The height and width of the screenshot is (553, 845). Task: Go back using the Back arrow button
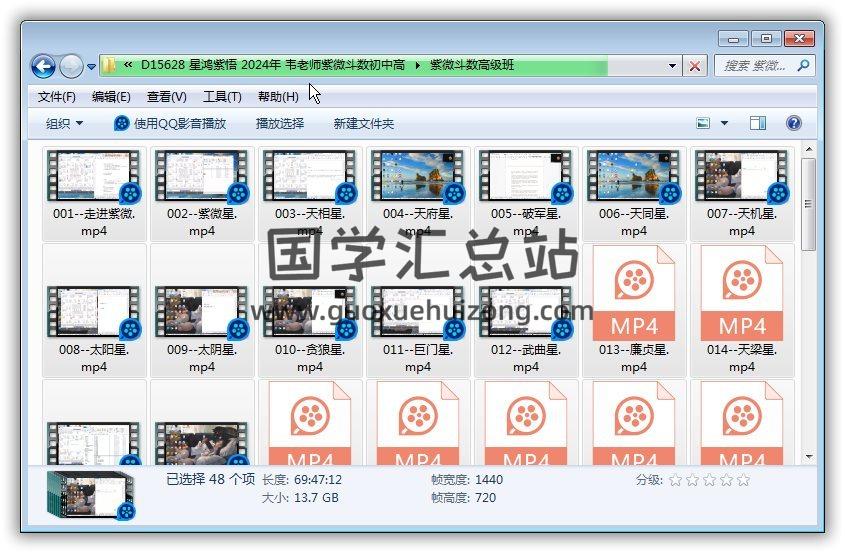click(43, 66)
